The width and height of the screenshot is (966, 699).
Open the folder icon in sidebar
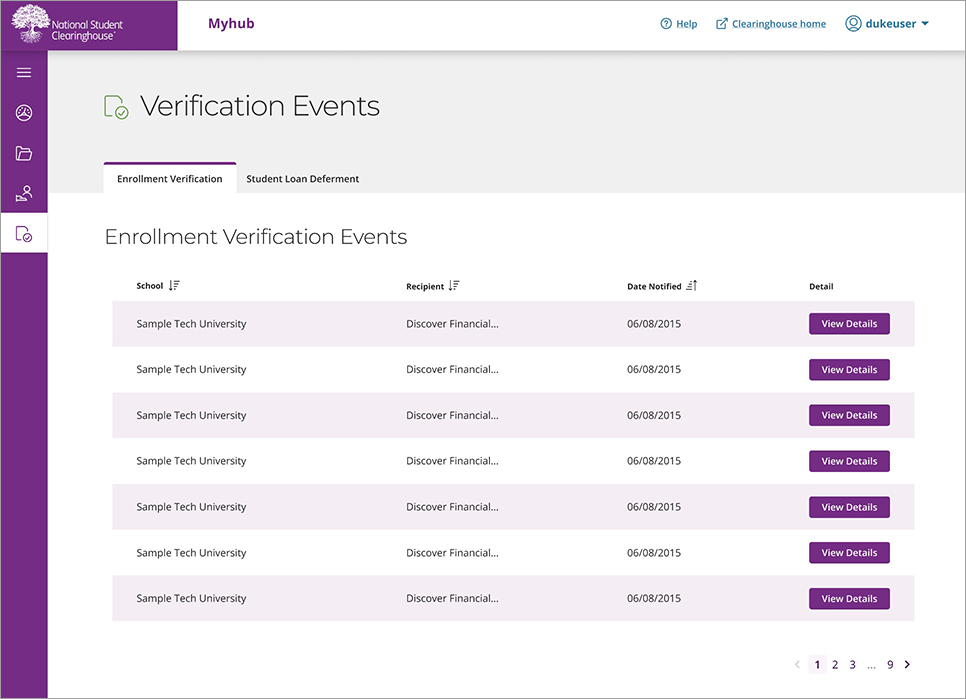coord(24,153)
